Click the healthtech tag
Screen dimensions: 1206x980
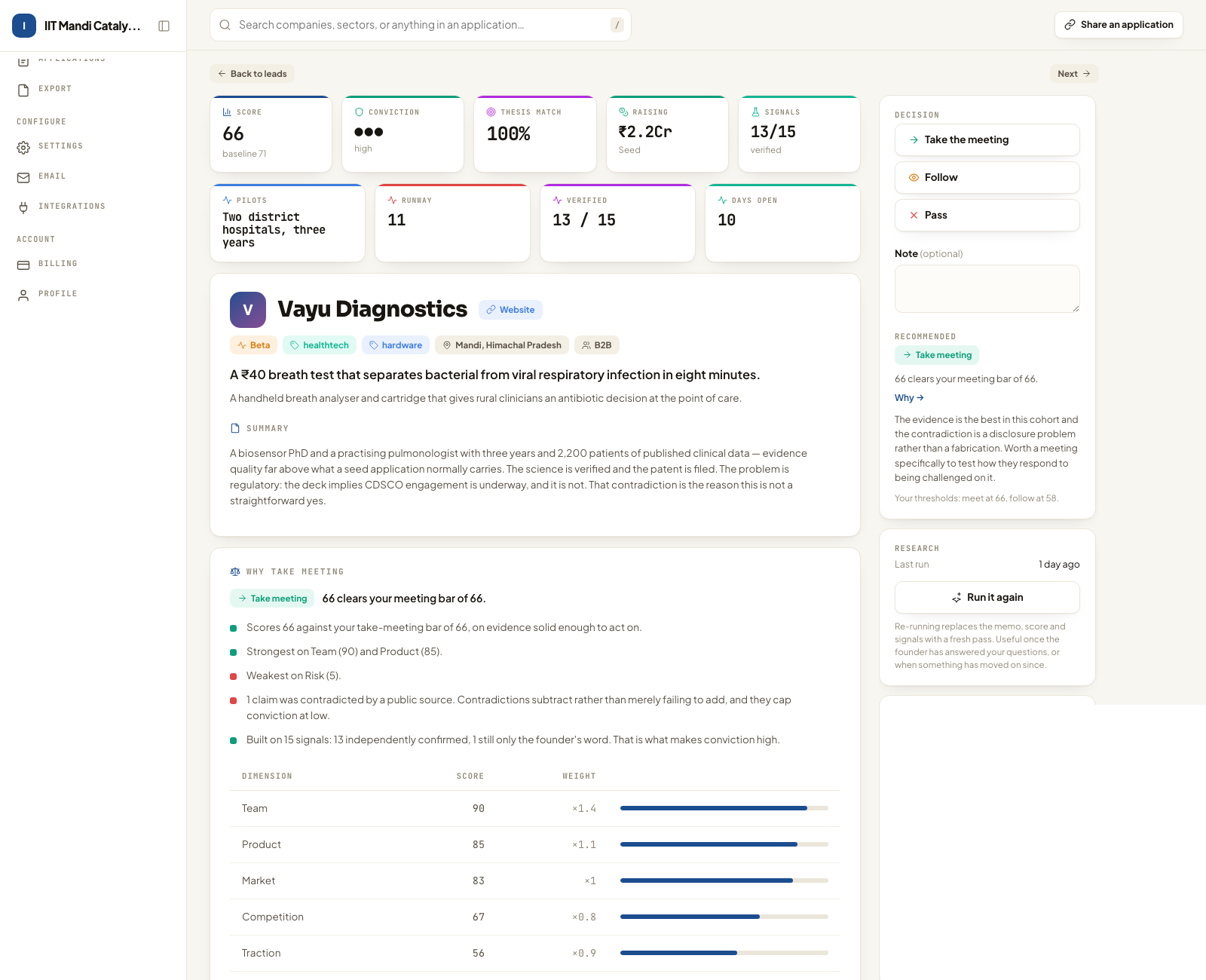point(320,345)
